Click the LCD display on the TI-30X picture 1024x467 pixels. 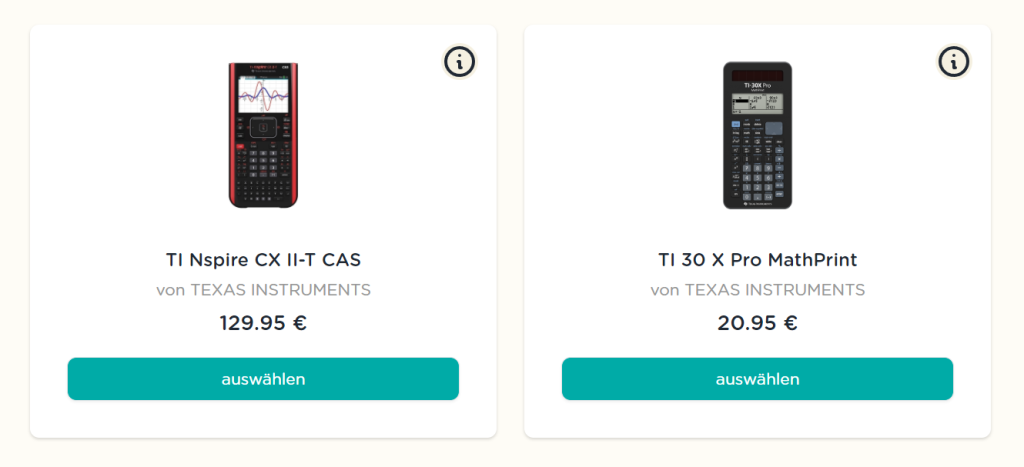point(758,104)
